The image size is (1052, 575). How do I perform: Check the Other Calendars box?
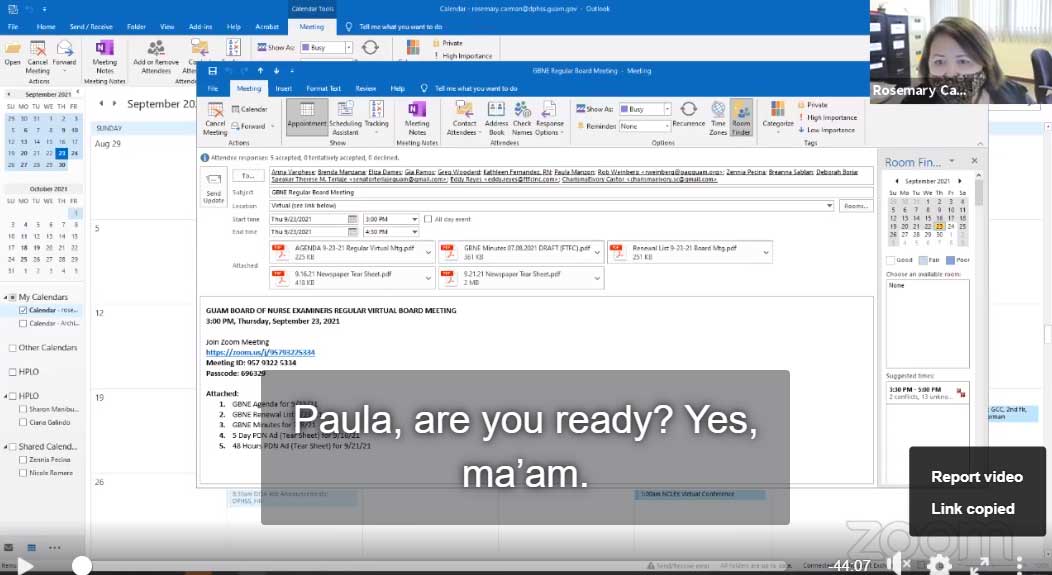pos(12,348)
